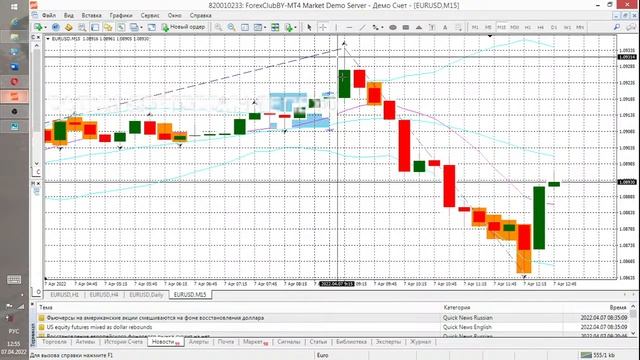Select the Text 'A' tool
This screenshot has width=640, height=360.
click(x=445, y=27)
